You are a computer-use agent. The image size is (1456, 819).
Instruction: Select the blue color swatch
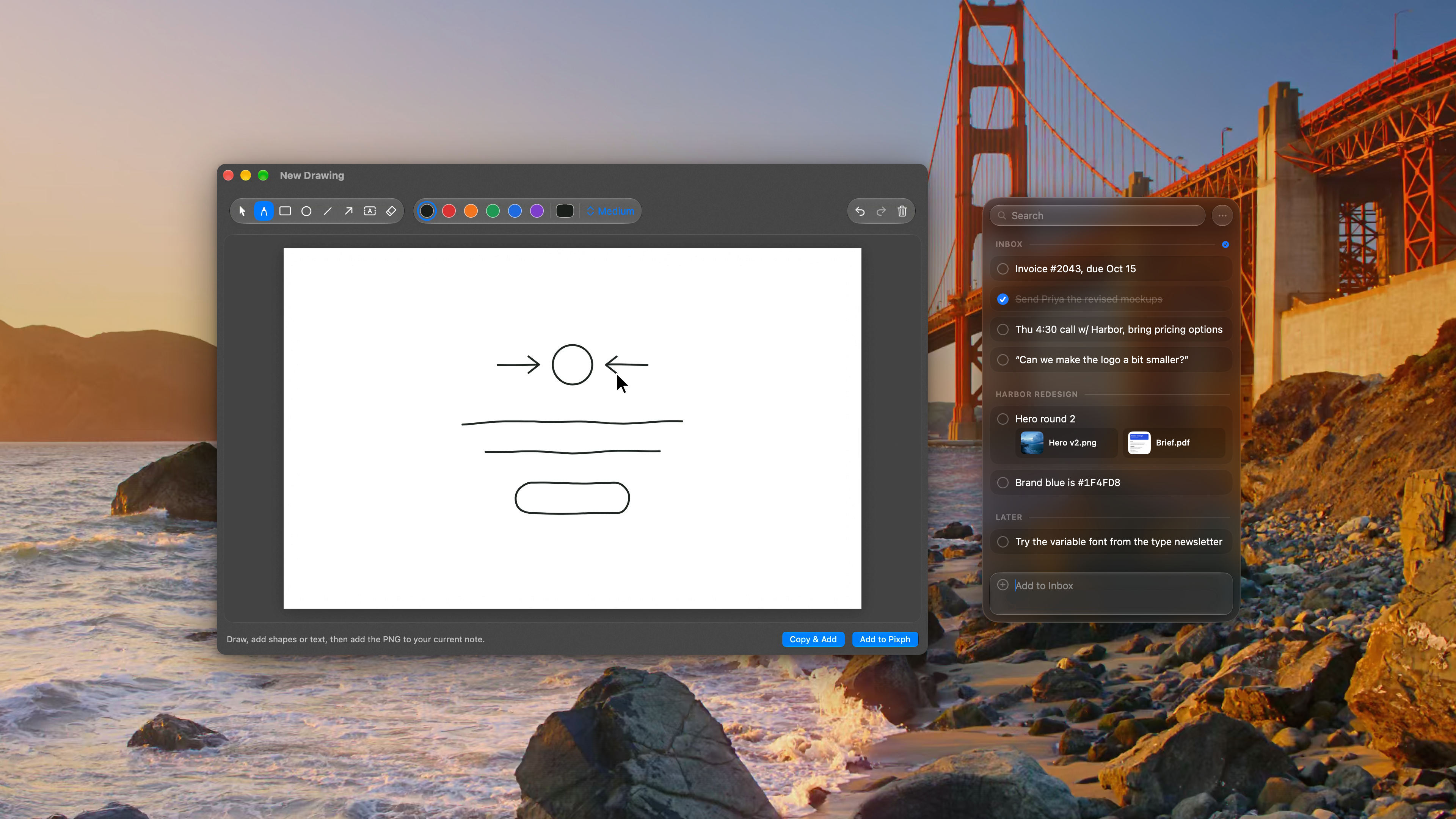point(515,211)
